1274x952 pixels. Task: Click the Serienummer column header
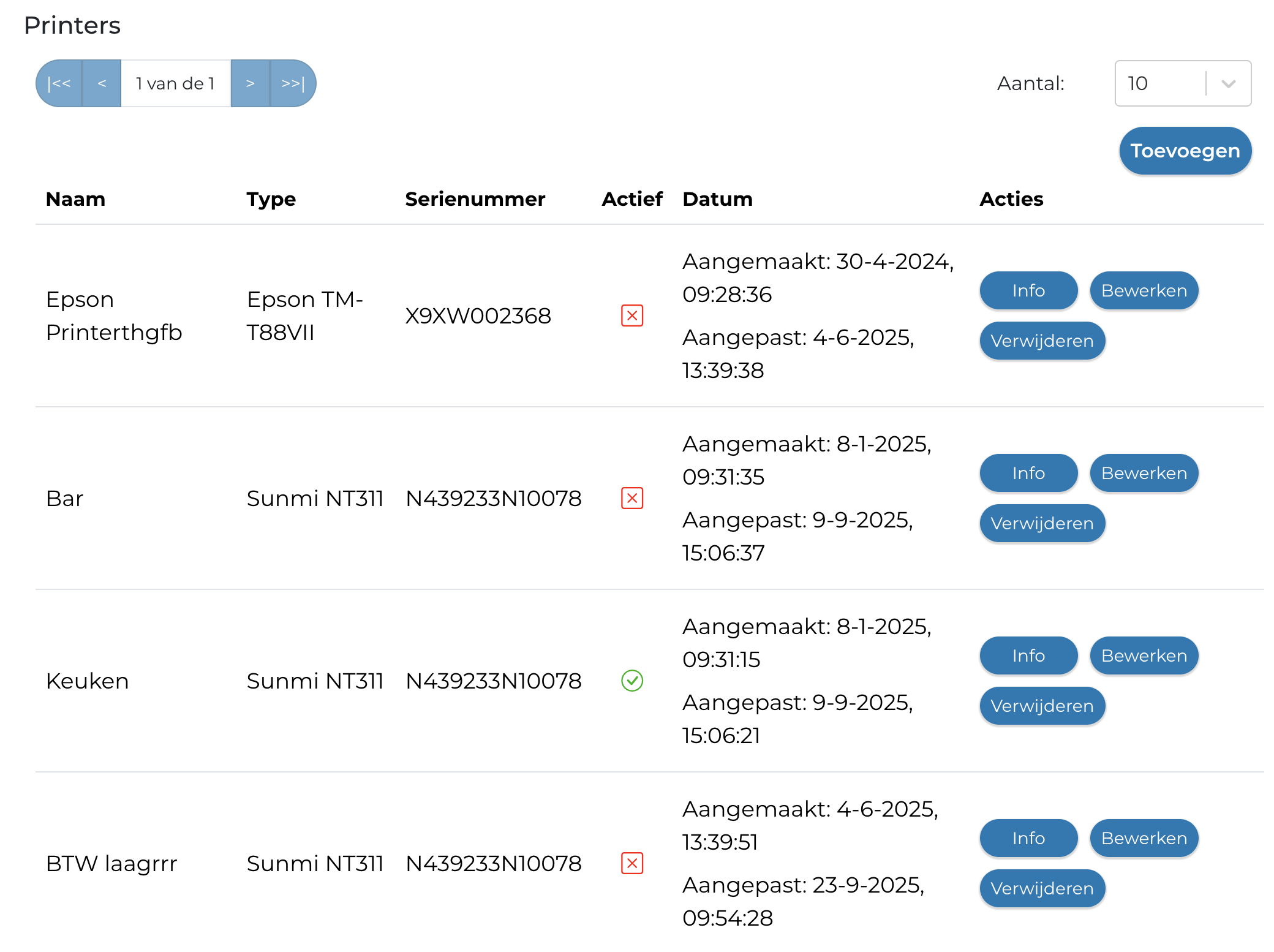[x=475, y=199]
